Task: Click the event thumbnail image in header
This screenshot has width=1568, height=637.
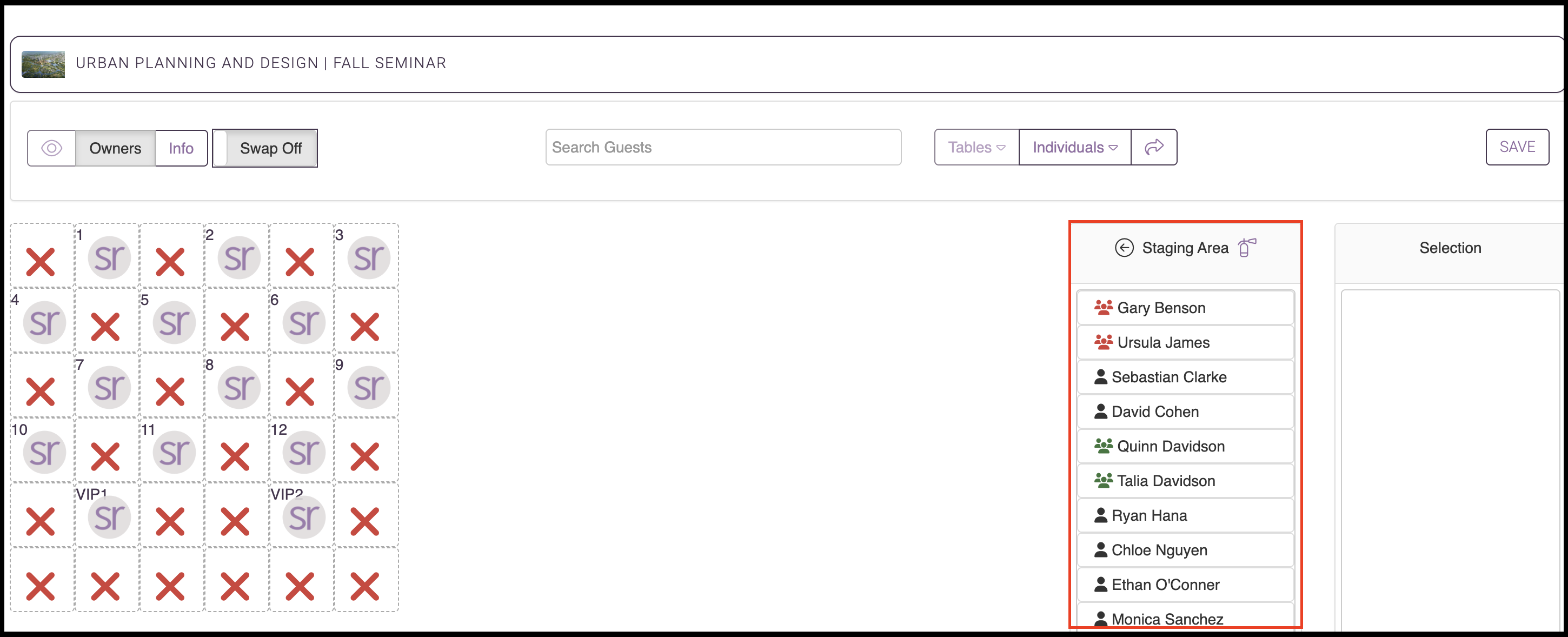Action: pos(43,64)
